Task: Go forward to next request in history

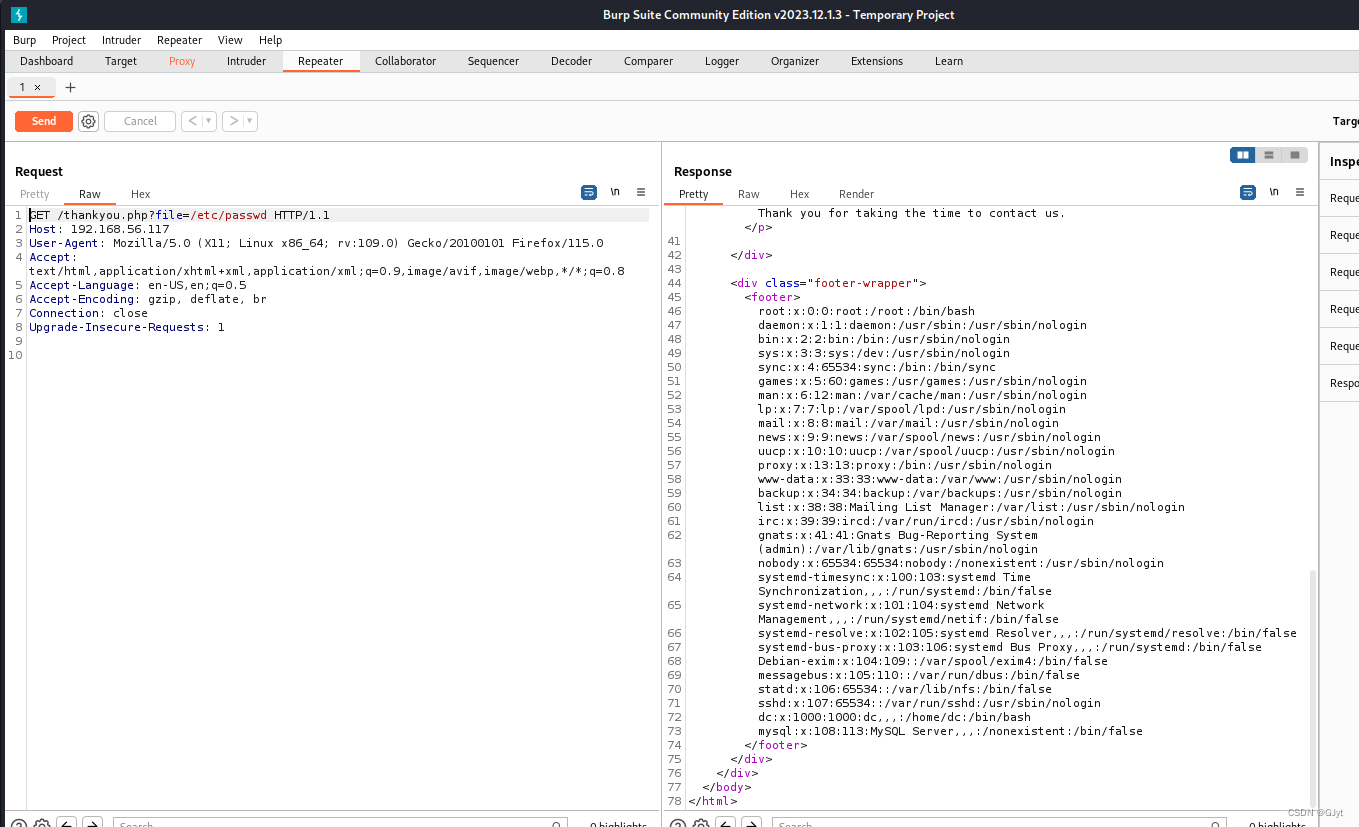Action: tap(233, 121)
